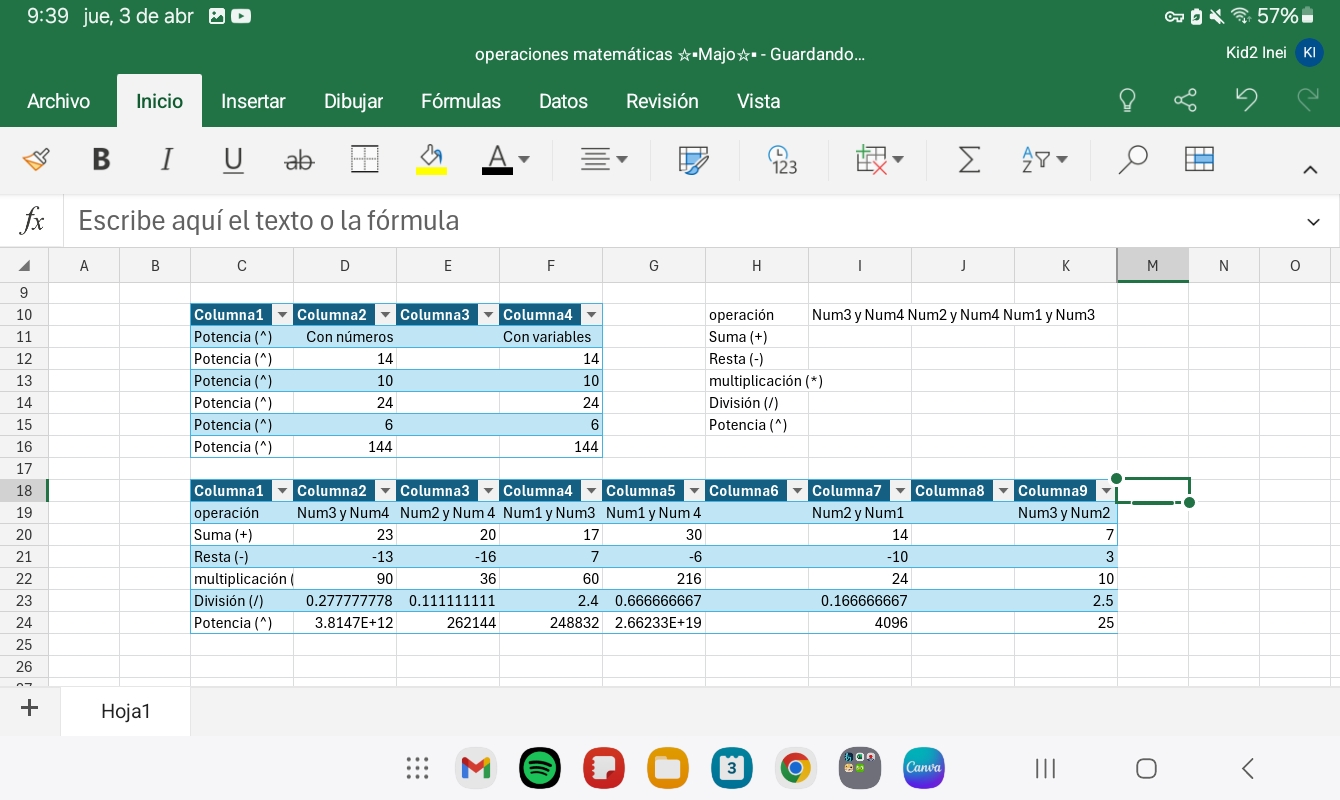
Task: Open the Fórmulas ribbon tab
Action: pos(460,101)
